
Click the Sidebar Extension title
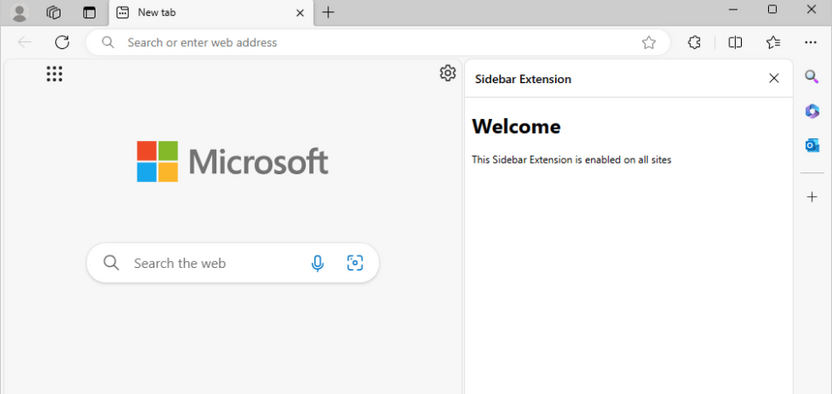pos(523,79)
